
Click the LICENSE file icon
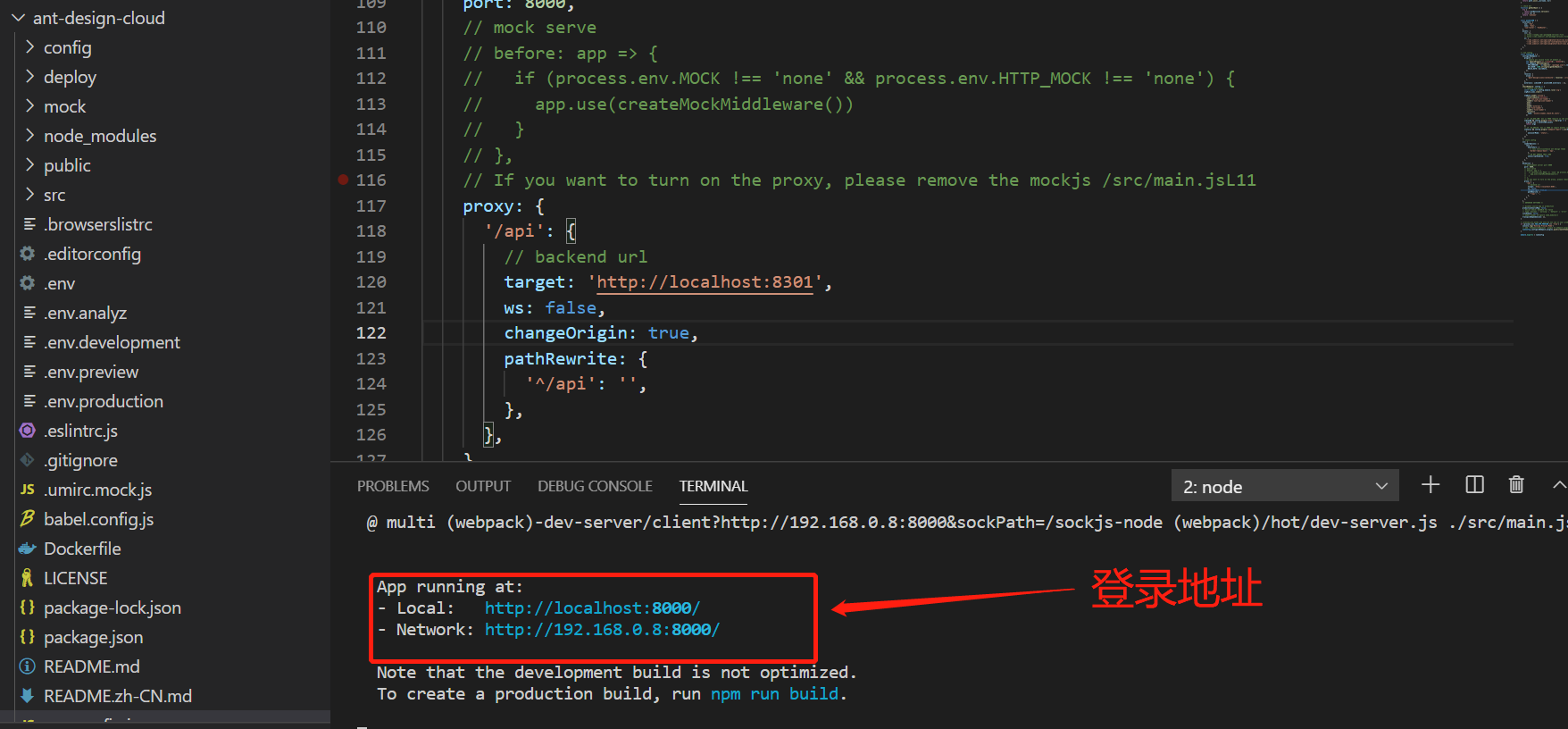pos(28,578)
